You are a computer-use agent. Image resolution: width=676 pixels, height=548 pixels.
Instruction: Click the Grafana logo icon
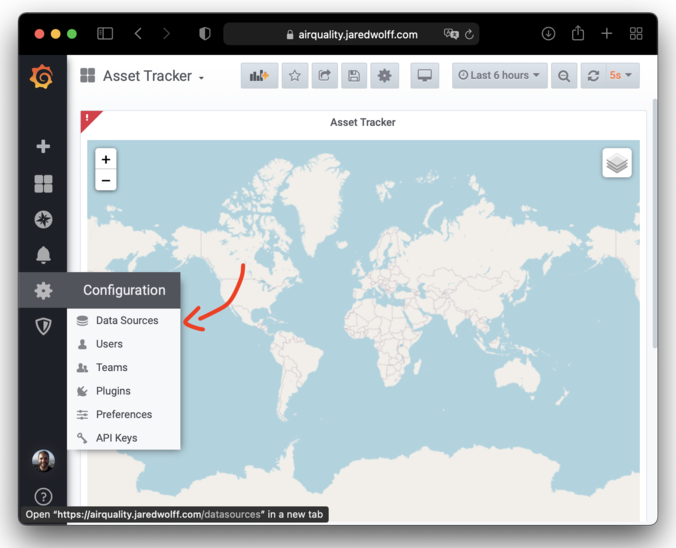42,77
